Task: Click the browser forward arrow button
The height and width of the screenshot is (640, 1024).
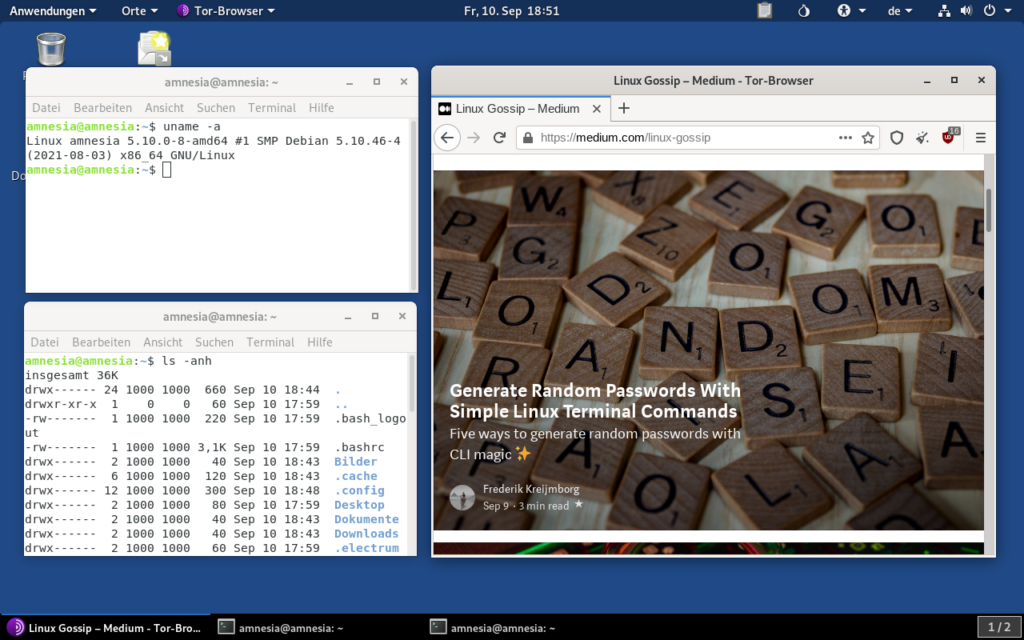Action: (474, 138)
